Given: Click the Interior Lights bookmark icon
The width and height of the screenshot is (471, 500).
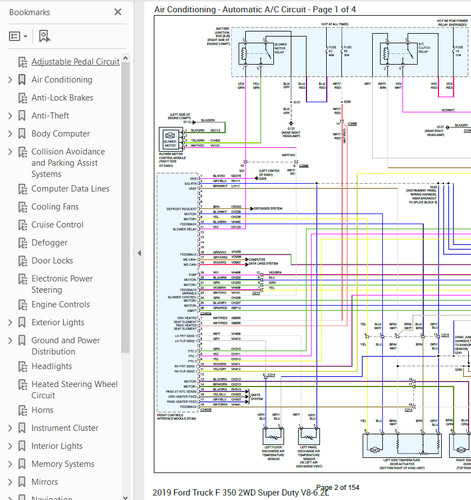Looking at the screenshot, I should [x=22, y=446].
